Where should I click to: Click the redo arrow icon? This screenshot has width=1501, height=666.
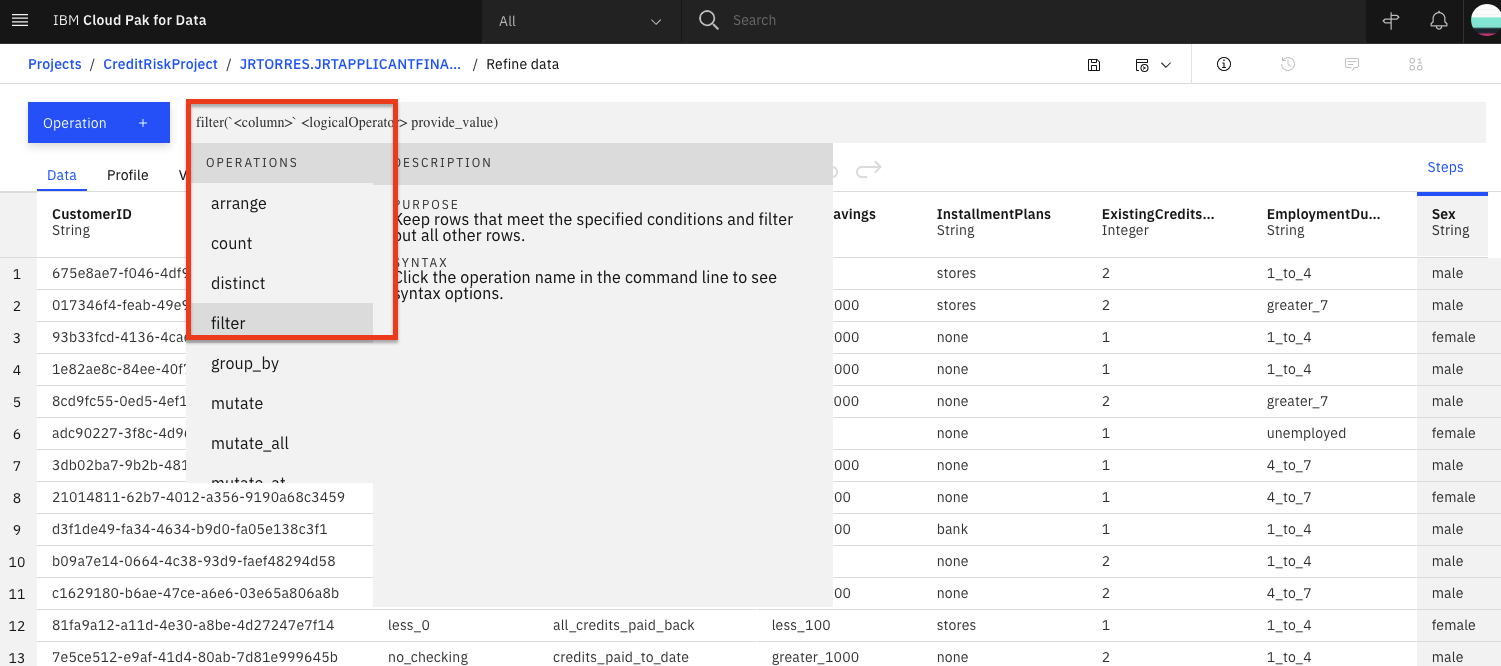869,169
